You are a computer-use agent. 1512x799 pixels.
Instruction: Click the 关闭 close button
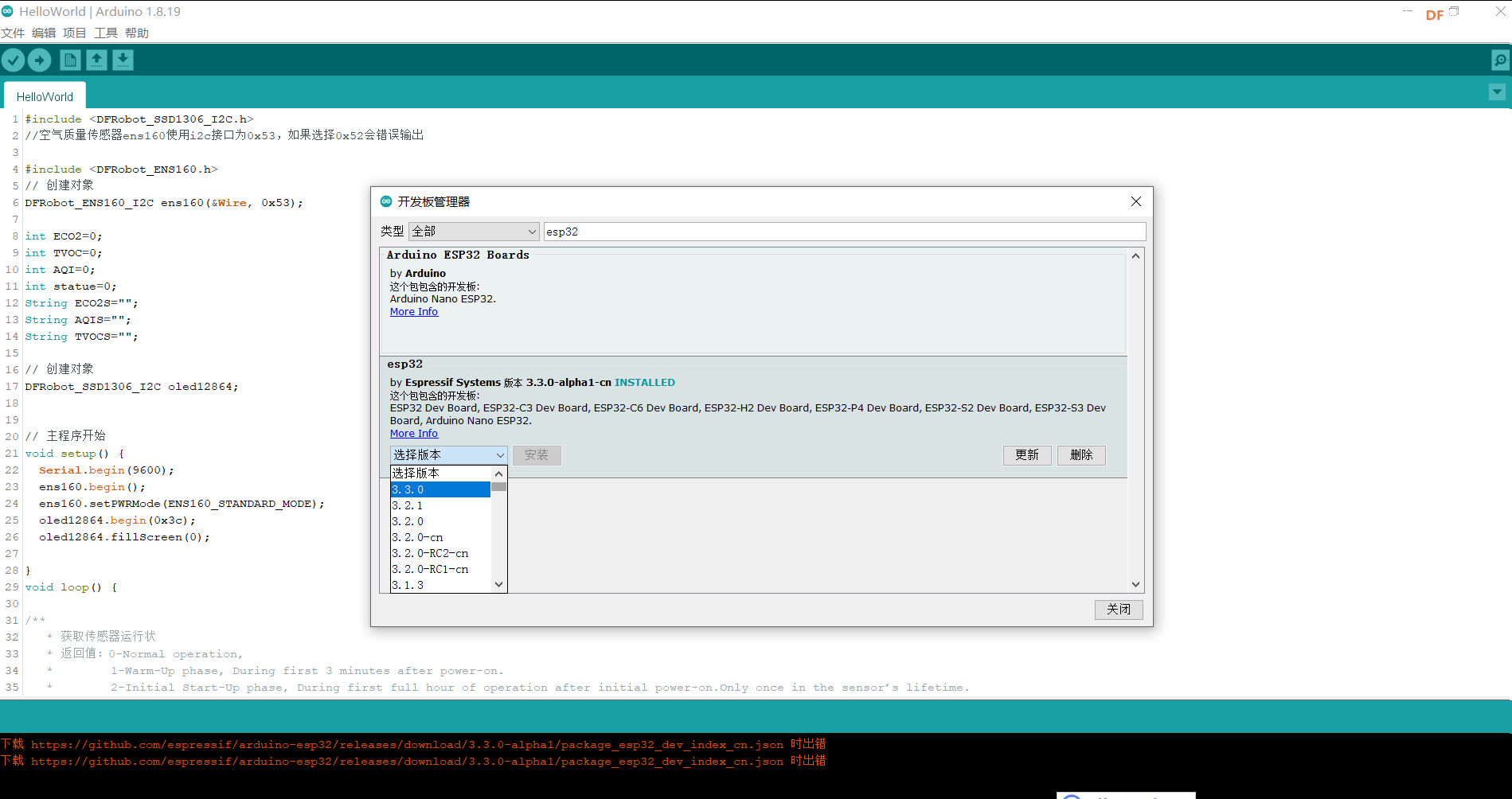pos(1118,610)
